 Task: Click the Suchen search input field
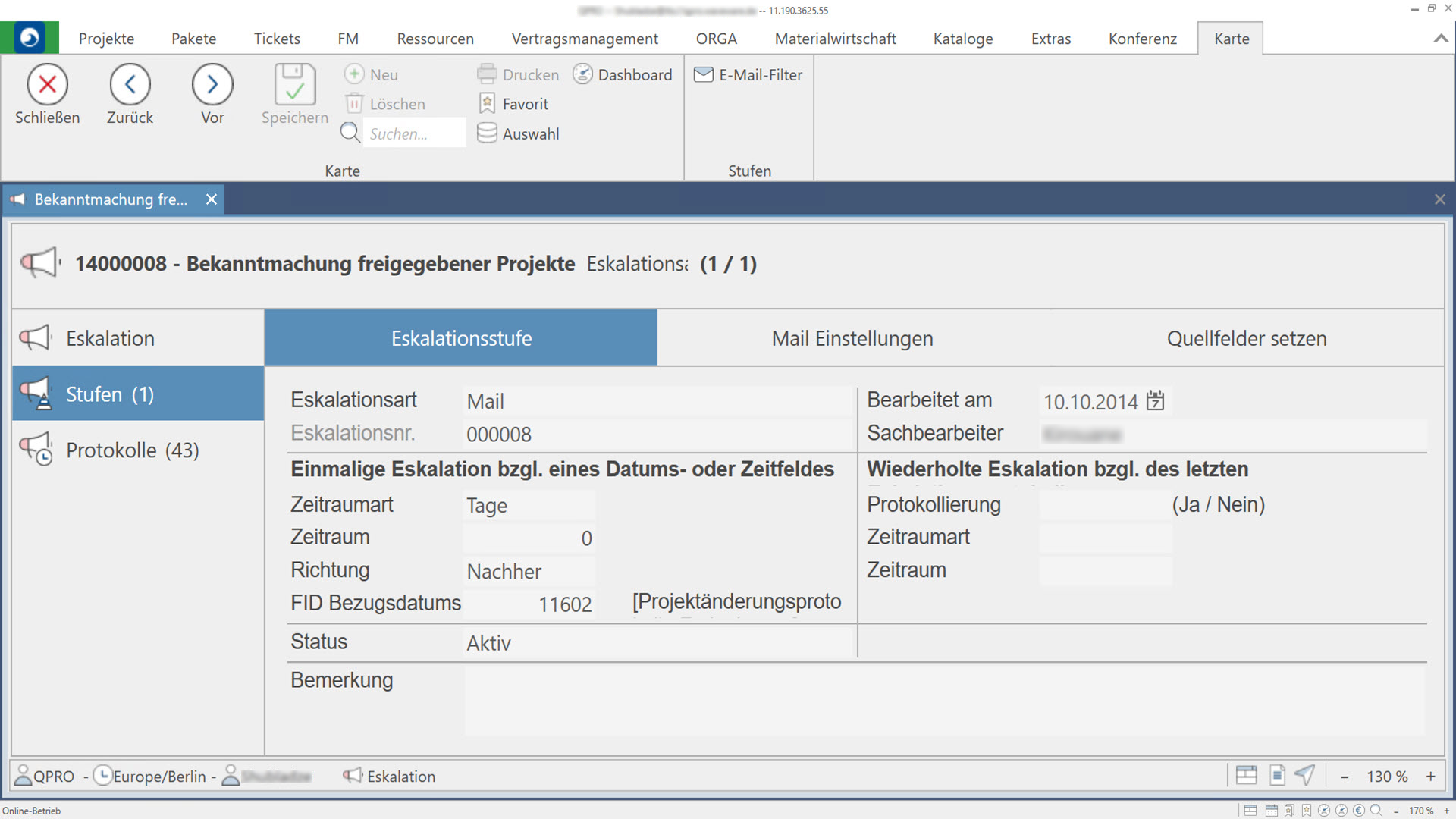[413, 133]
